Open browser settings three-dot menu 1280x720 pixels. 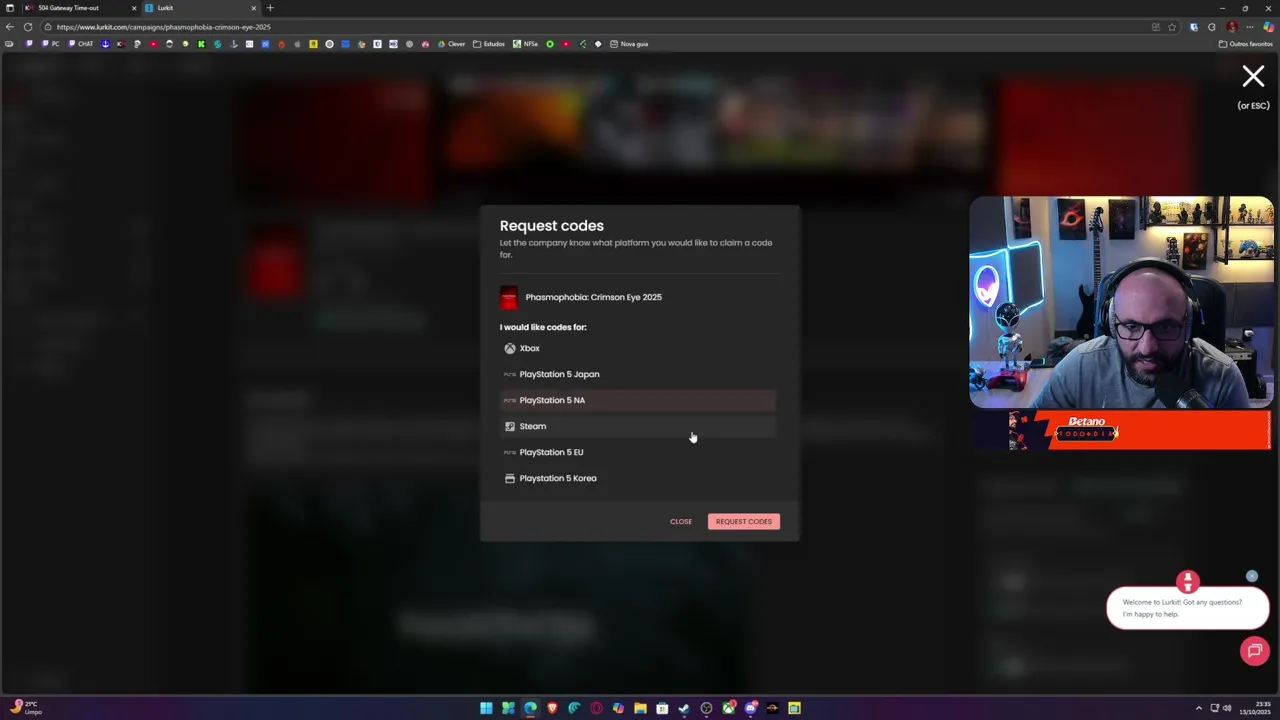coord(1249,27)
